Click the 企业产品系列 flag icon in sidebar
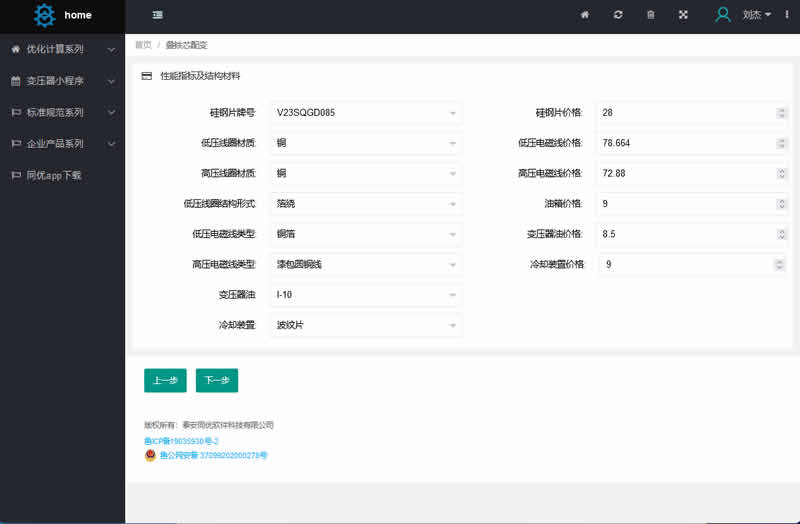The image size is (800, 524). pyautogui.click(x=16, y=144)
